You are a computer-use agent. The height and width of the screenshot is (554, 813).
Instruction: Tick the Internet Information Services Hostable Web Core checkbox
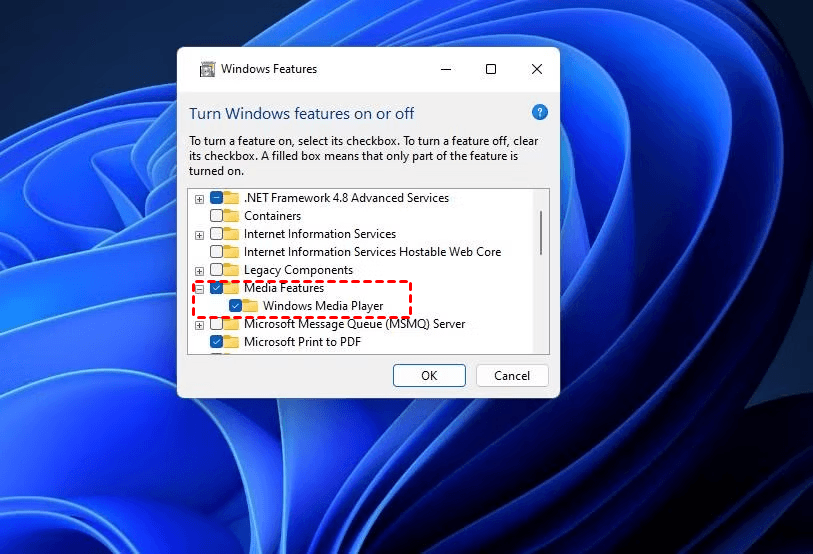pos(216,252)
